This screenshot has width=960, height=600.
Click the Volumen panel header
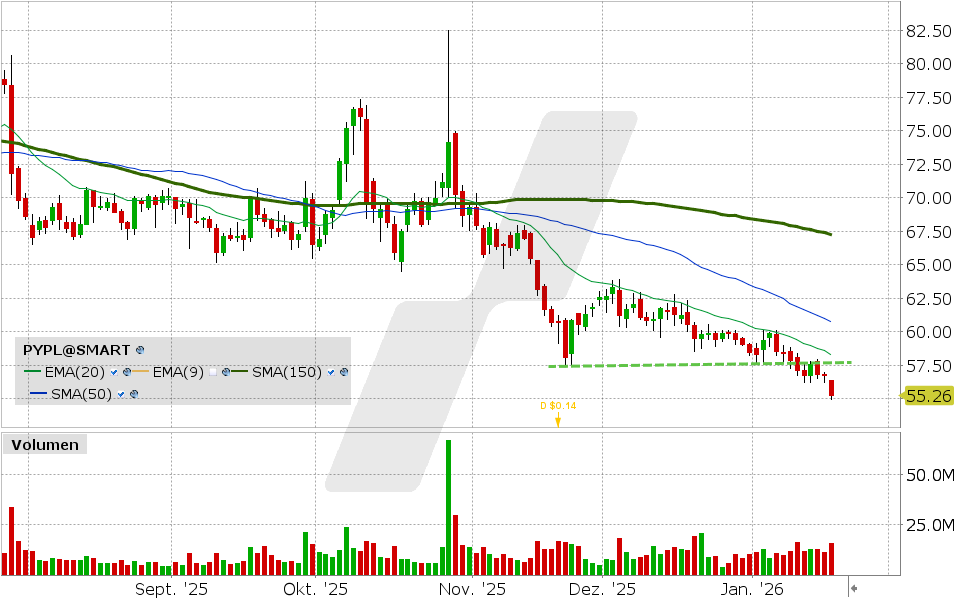[x=44, y=444]
